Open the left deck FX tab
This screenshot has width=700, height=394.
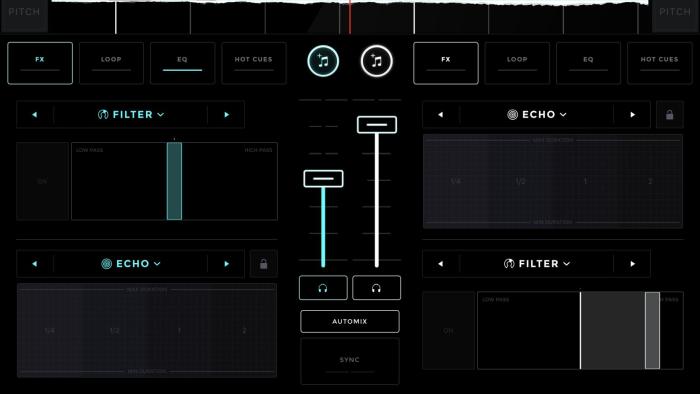(40, 63)
